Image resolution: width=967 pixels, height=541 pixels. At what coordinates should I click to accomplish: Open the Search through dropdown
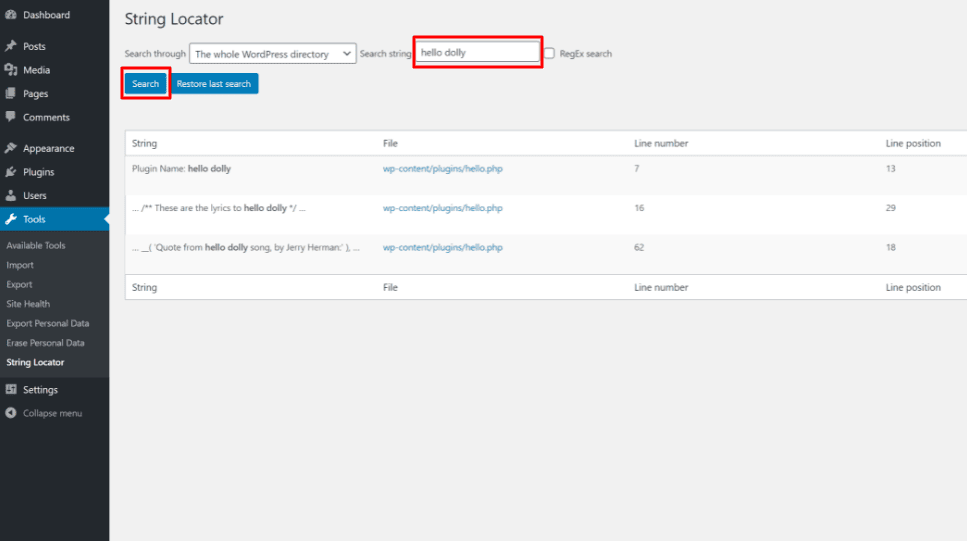click(x=273, y=54)
